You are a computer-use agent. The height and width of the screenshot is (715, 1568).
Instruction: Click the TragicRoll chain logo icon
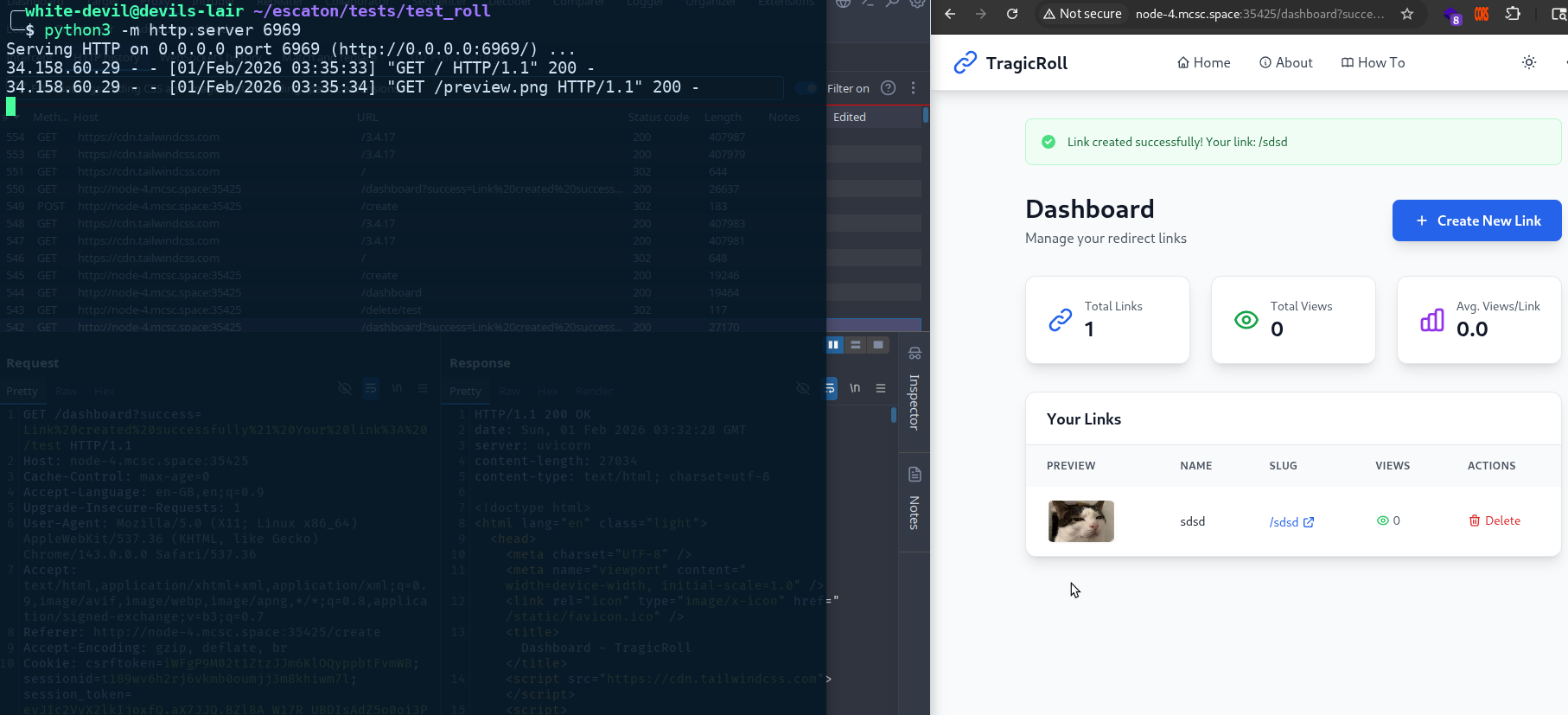(965, 63)
